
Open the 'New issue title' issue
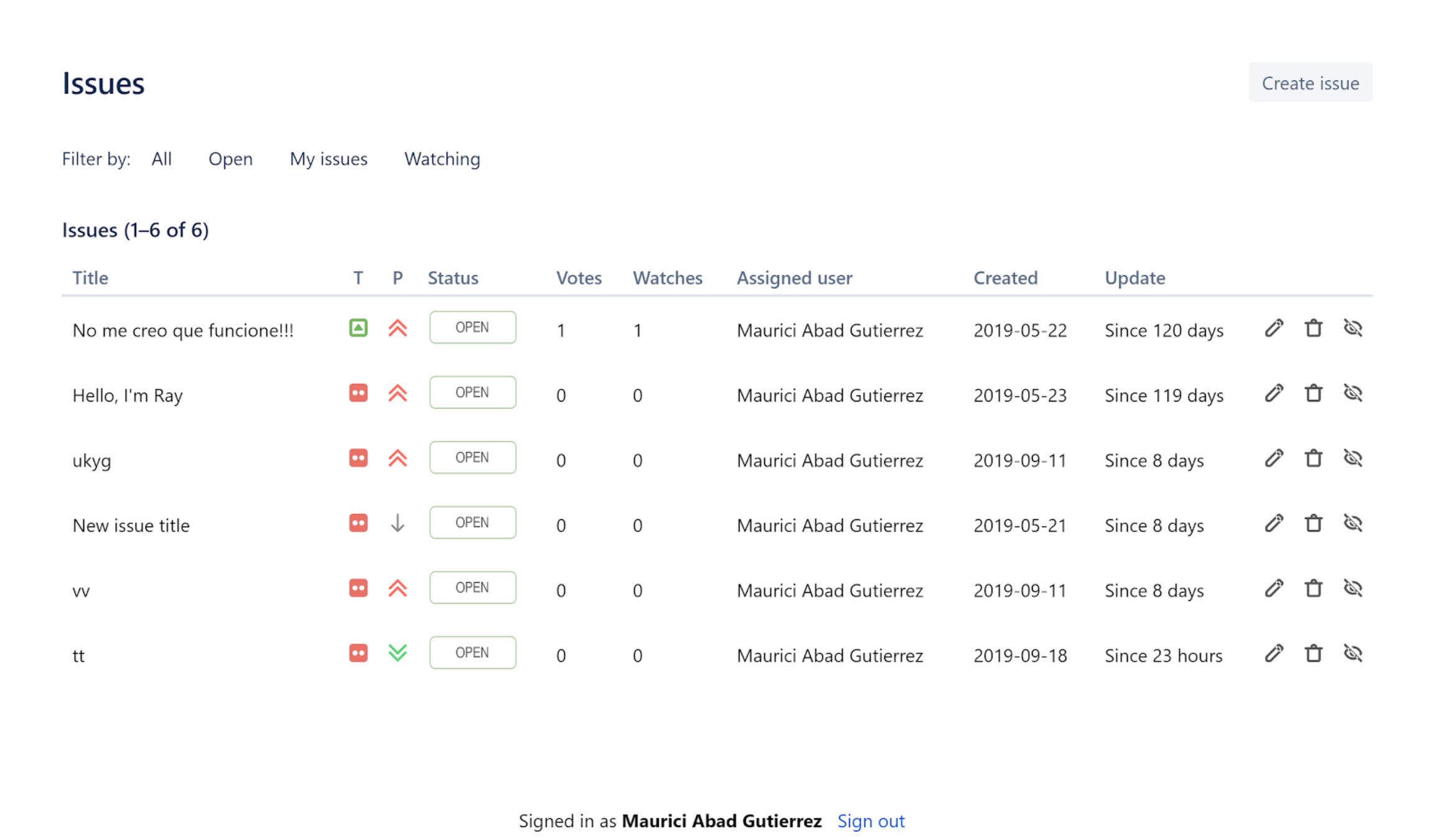point(131,526)
